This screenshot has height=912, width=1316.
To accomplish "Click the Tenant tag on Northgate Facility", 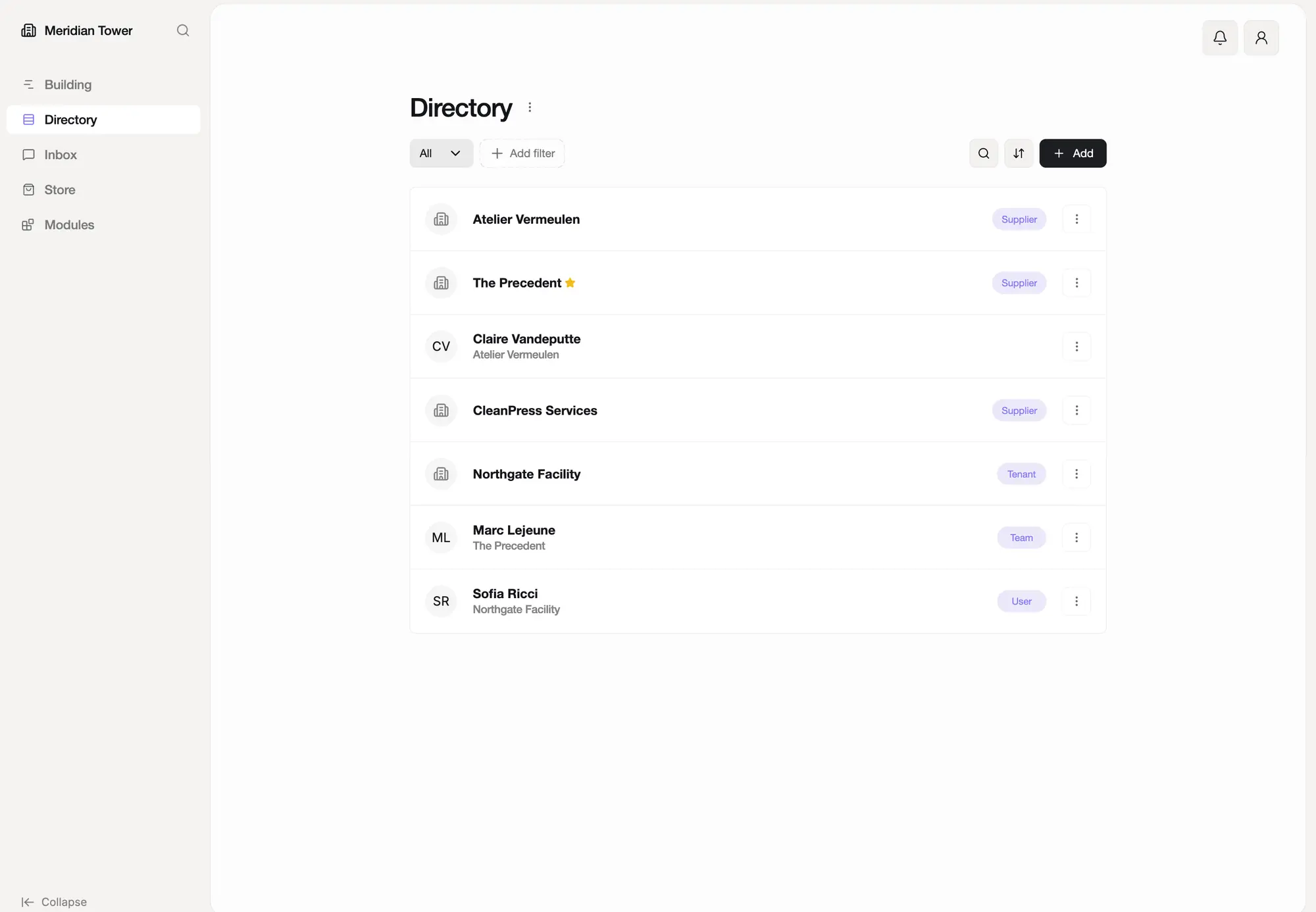I will (x=1021, y=474).
